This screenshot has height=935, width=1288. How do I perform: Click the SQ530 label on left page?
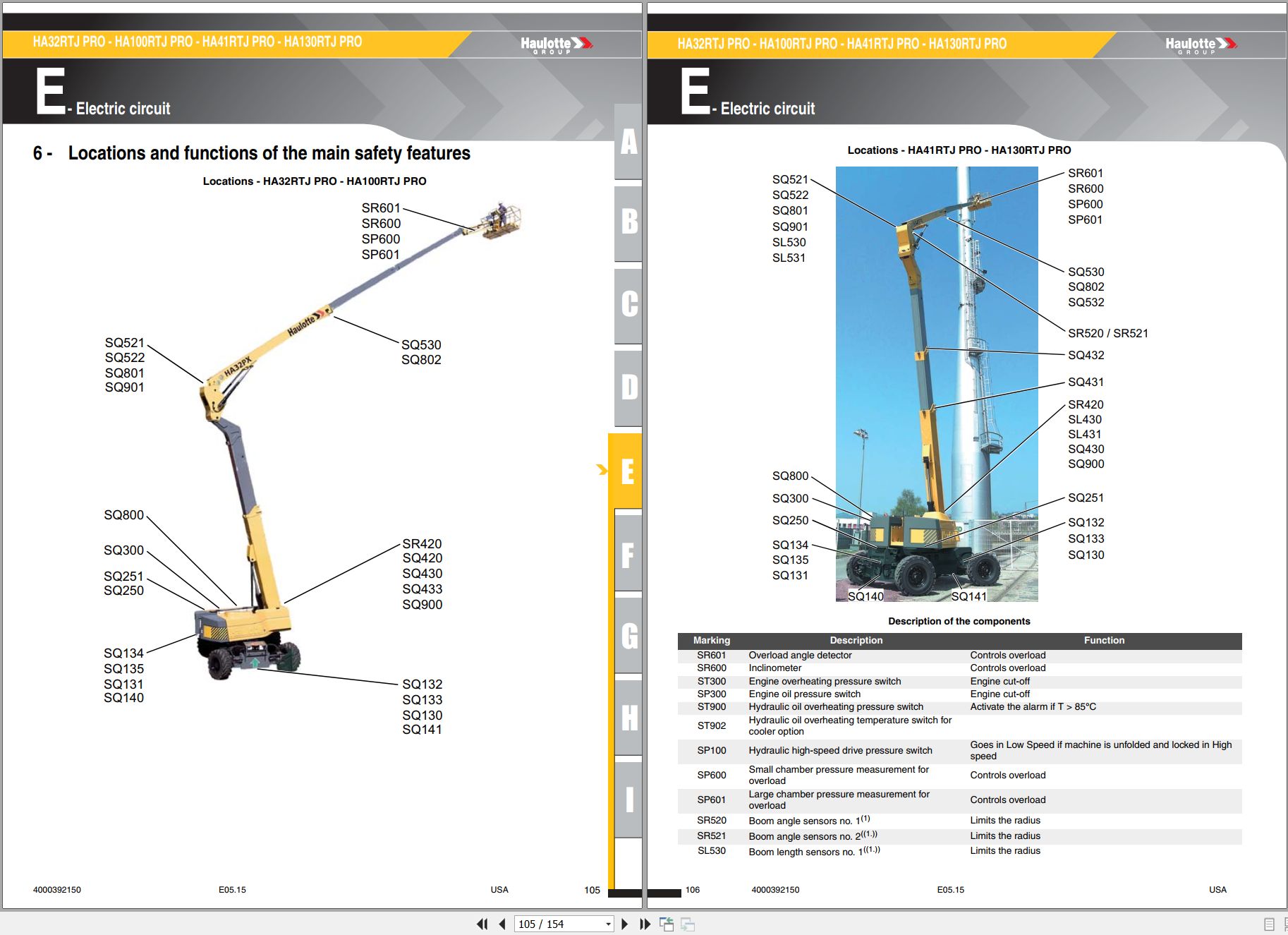click(x=421, y=345)
